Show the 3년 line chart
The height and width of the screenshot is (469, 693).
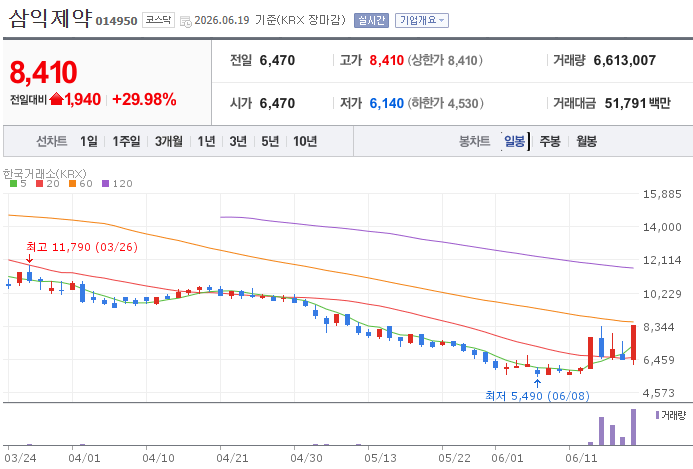238,141
